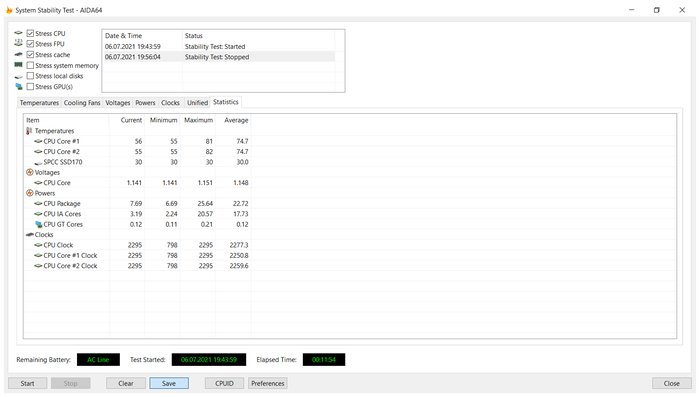Click the CPU Core #1 maximum value 81
Screen dimensions: 700x397
(x=209, y=141)
